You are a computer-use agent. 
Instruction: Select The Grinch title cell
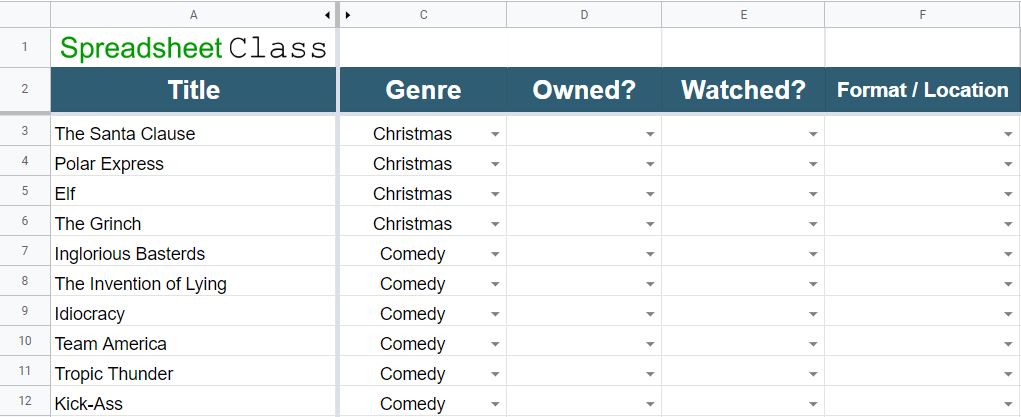tap(193, 223)
